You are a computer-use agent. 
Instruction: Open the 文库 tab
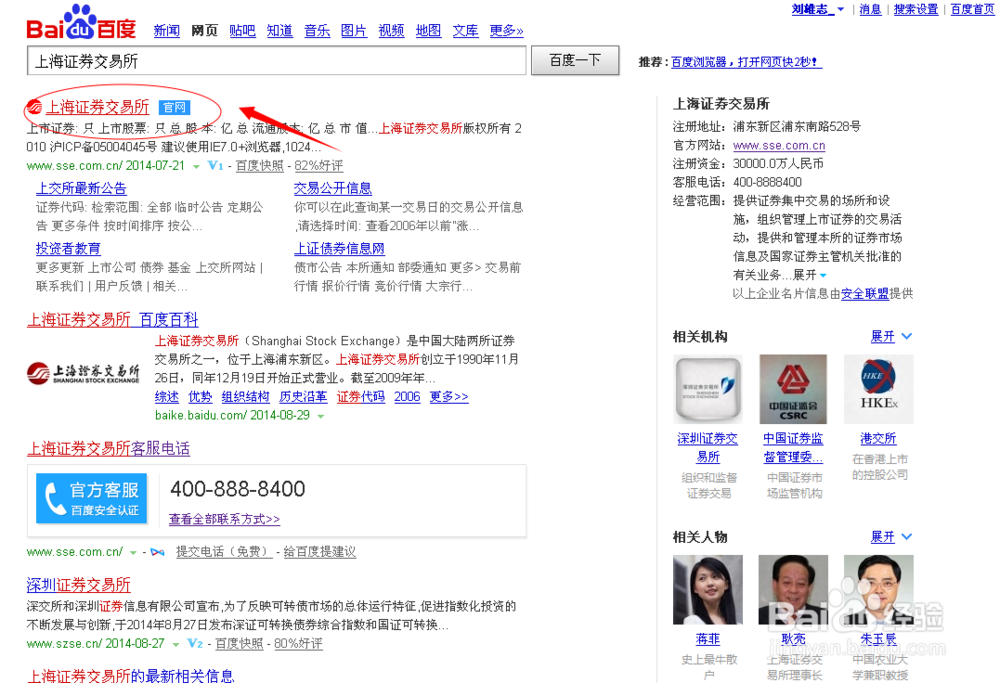click(x=466, y=31)
